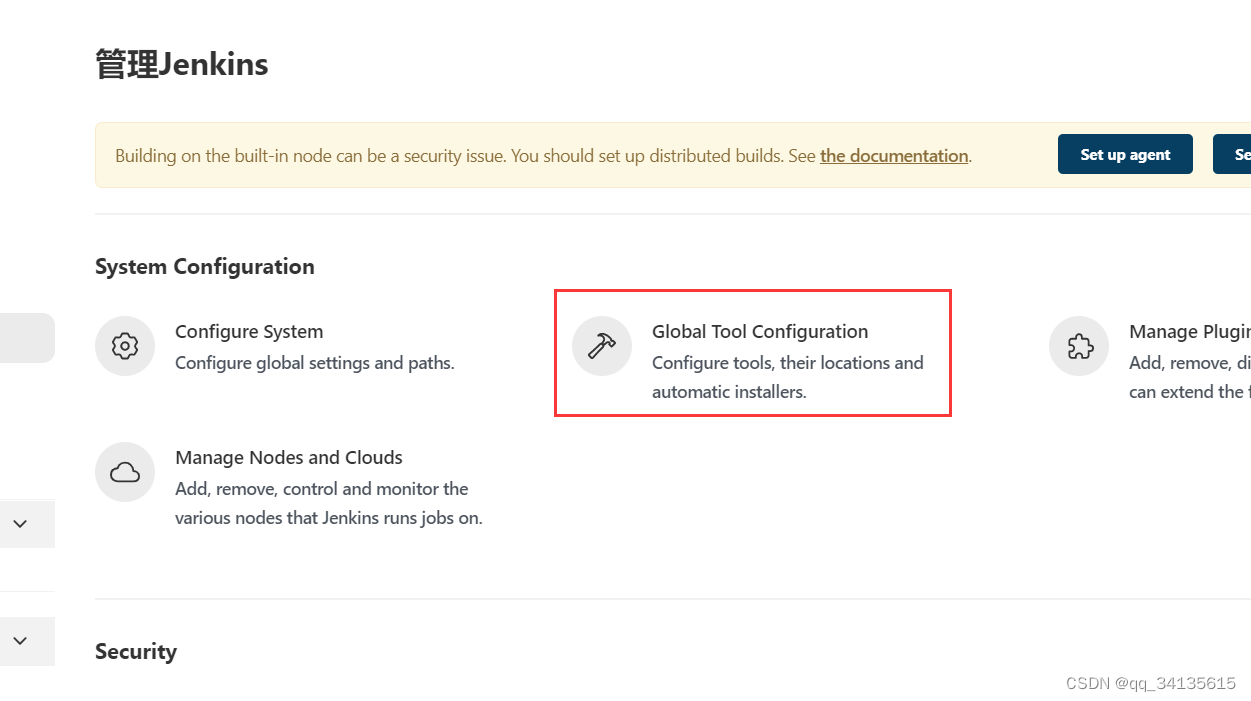Select the highlighted grey item in left sidebar
This screenshot has width=1251, height=701.
[26, 338]
